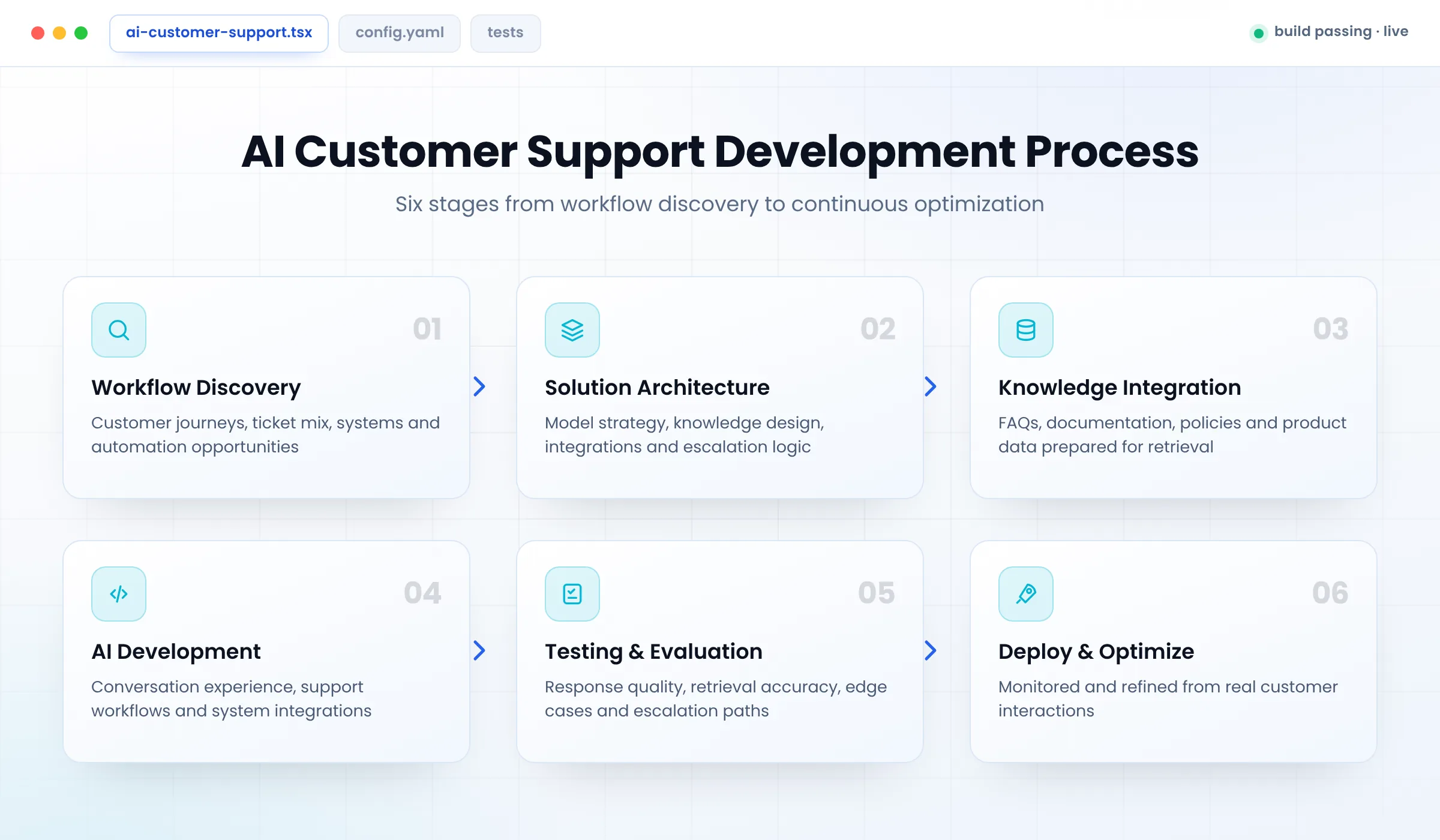Image resolution: width=1440 pixels, height=840 pixels.
Task: Click the green build status dot
Action: (x=1259, y=33)
